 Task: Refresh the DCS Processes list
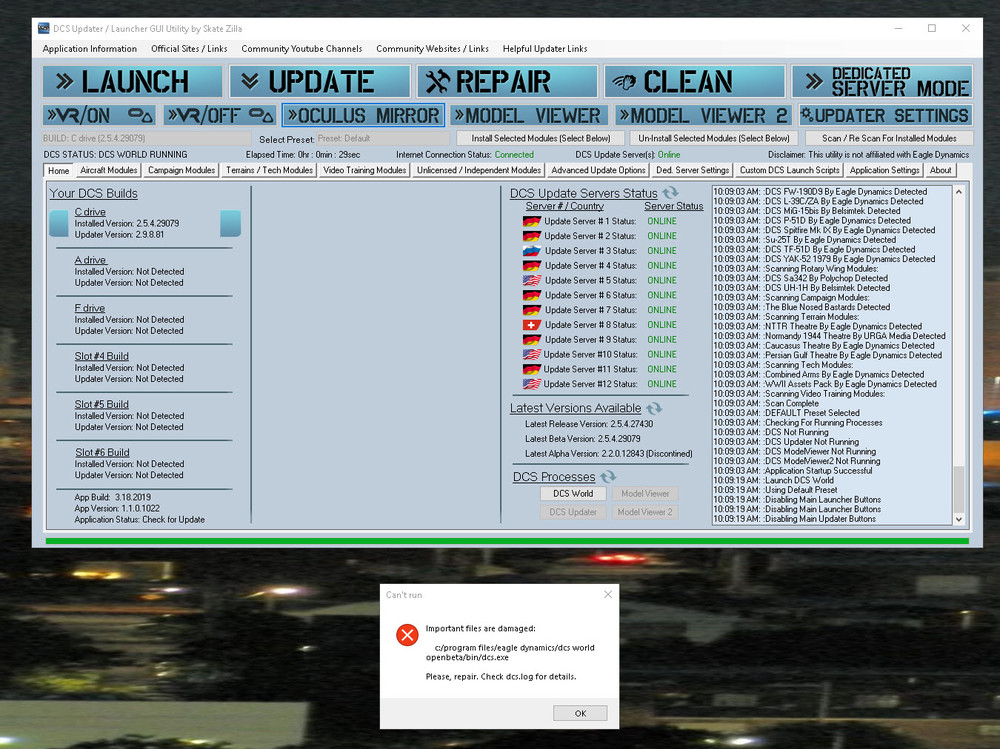608,477
